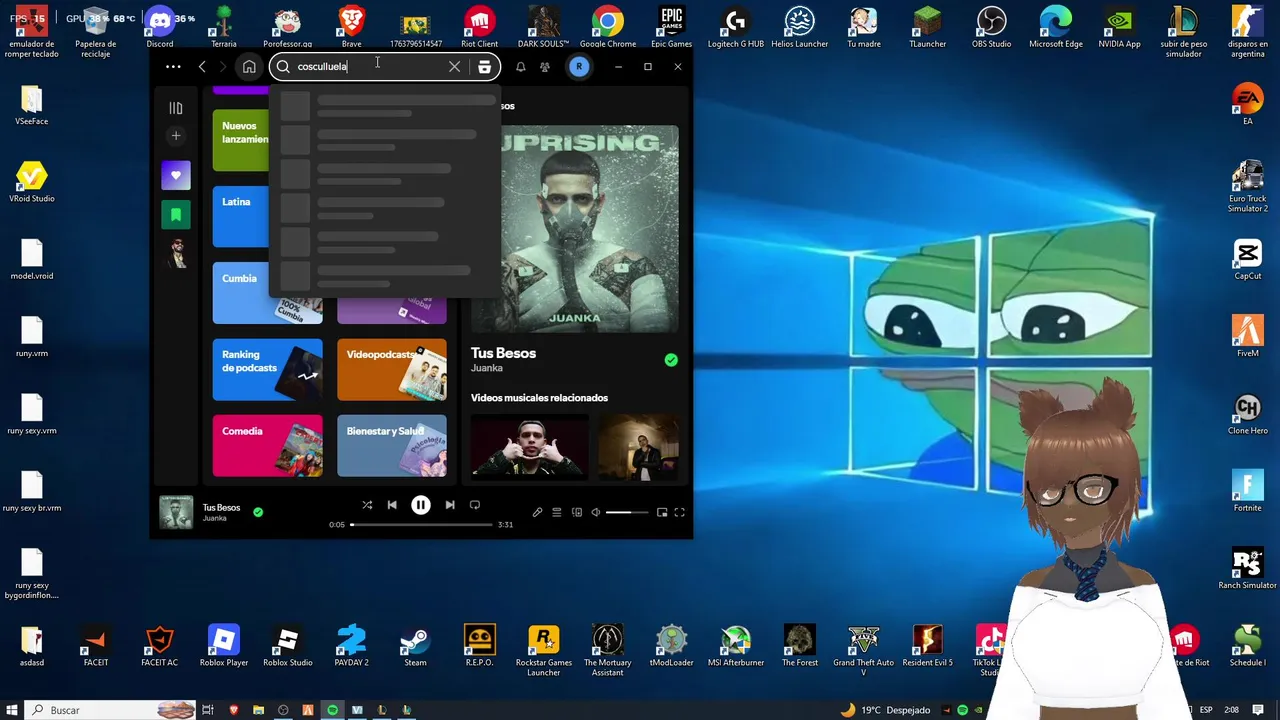Clear the Spotify search field
The height and width of the screenshot is (720, 1280).
455,67
